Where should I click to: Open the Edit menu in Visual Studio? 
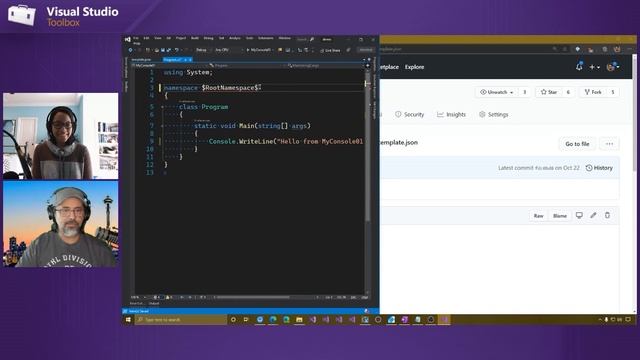tap(146, 38)
